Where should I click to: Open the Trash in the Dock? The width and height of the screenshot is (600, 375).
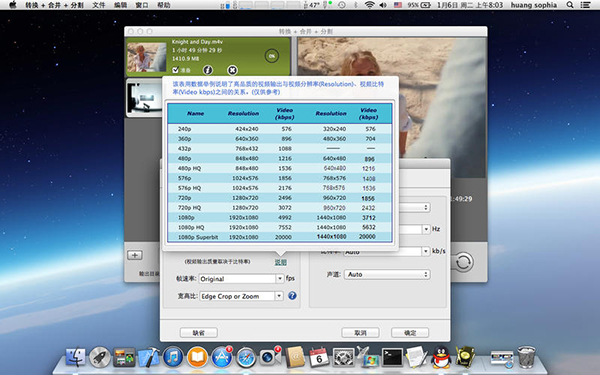coord(527,357)
